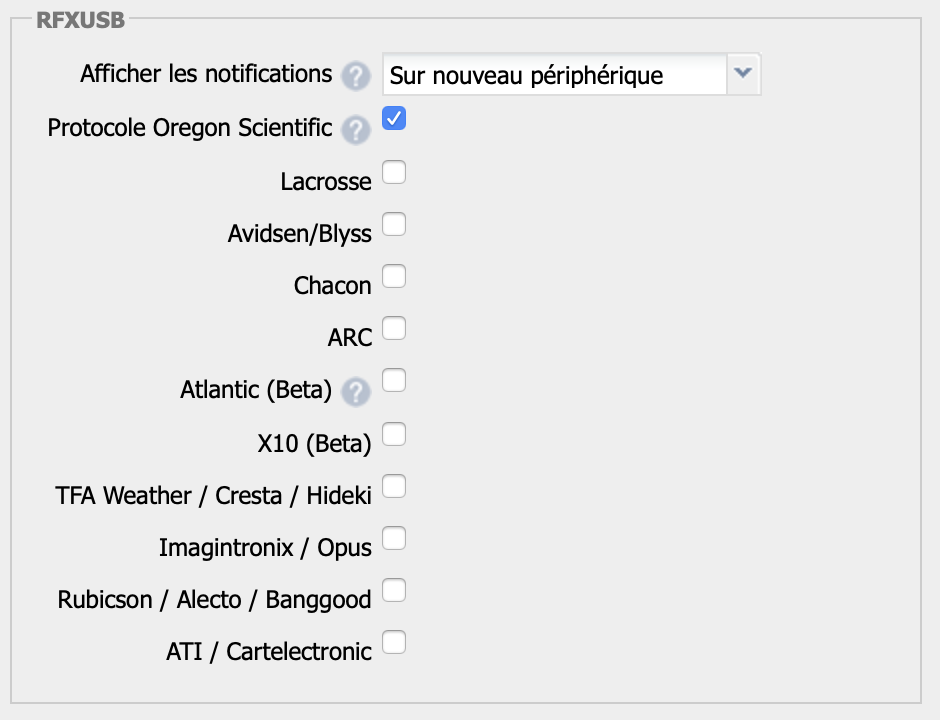Viewport: 940px width, 720px height.
Task: Check the ATI / Cartelectronic checkbox
Action: (394, 642)
